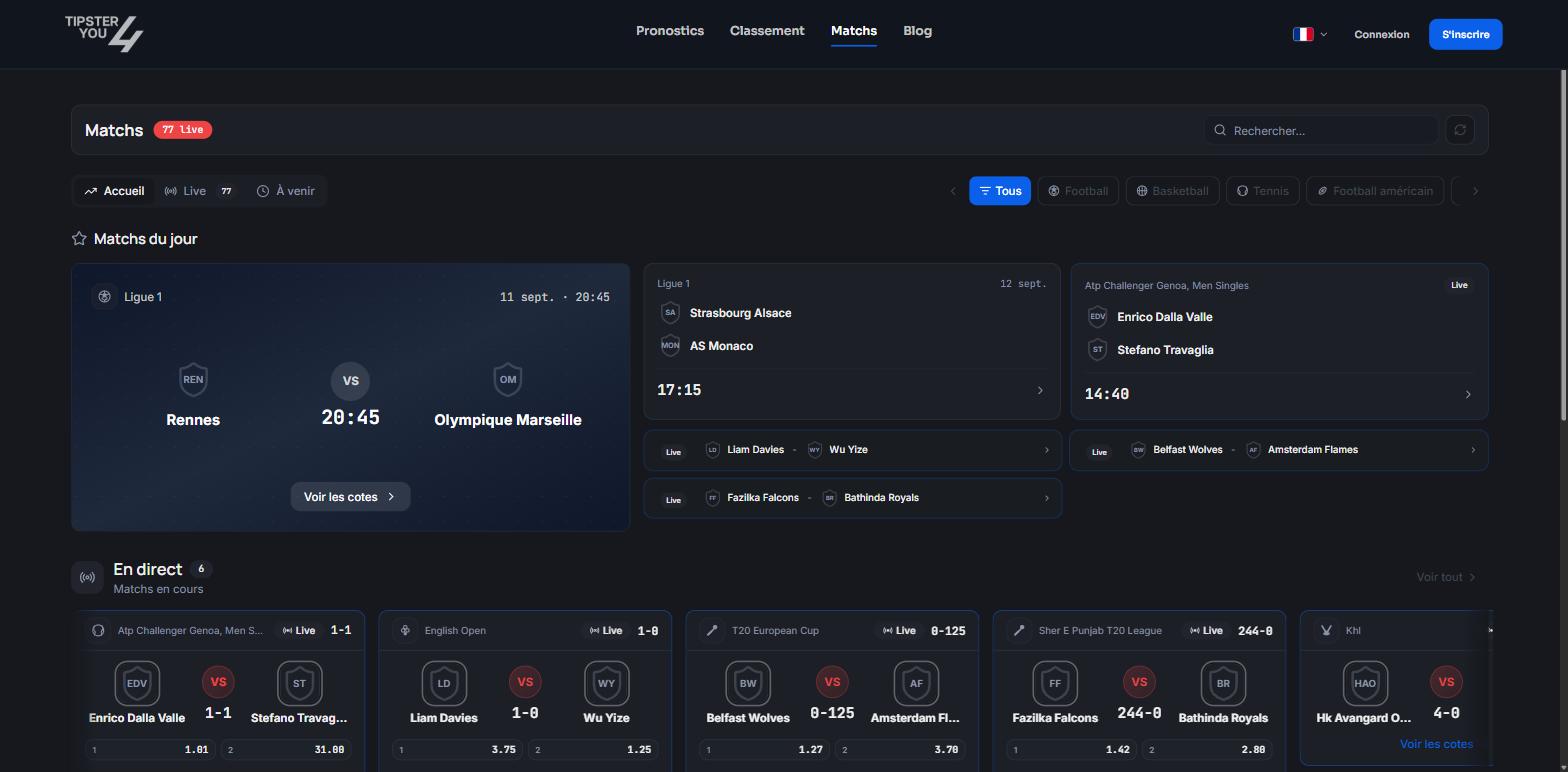Image resolution: width=1568 pixels, height=772 pixels.
Task: Click the S'inscrire button
Action: pos(1465,34)
